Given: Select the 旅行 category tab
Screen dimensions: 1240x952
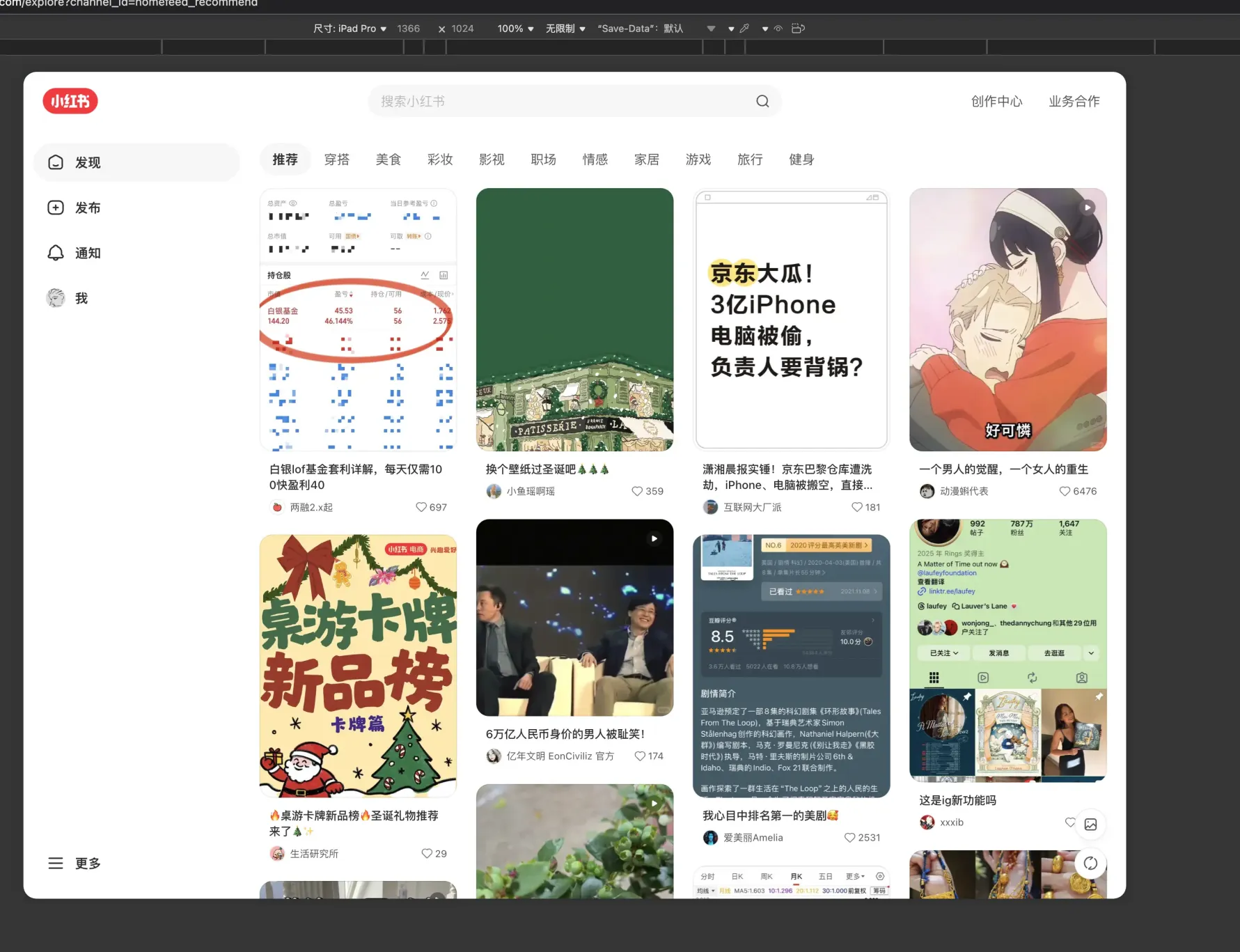Looking at the screenshot, I should 750,159.
